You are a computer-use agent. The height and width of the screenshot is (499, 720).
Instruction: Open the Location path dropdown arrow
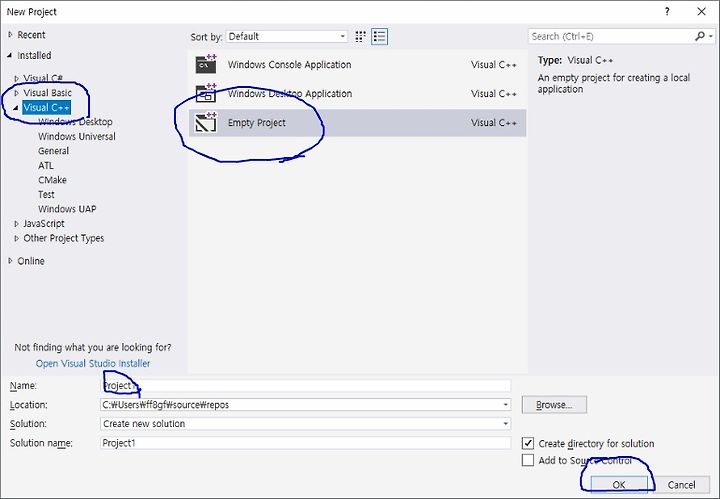505,405
